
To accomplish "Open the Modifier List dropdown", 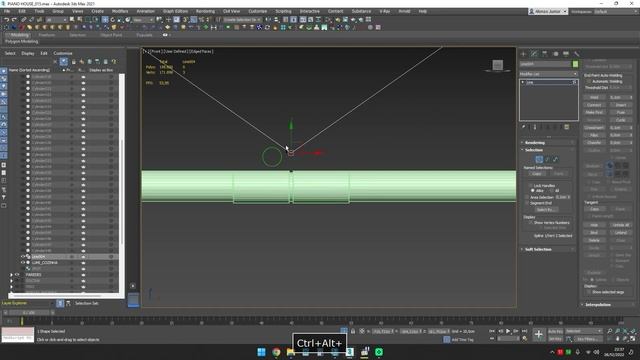I will 549,74.
